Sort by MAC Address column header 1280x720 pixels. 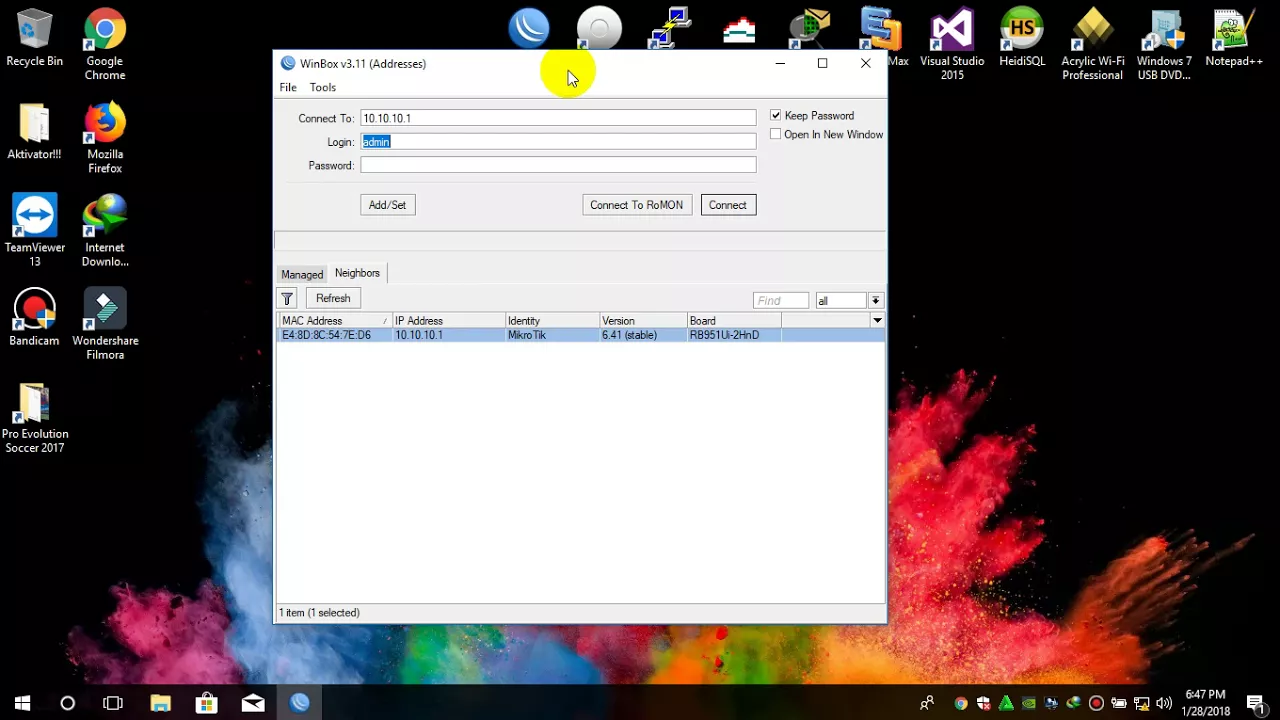(334, 321)
